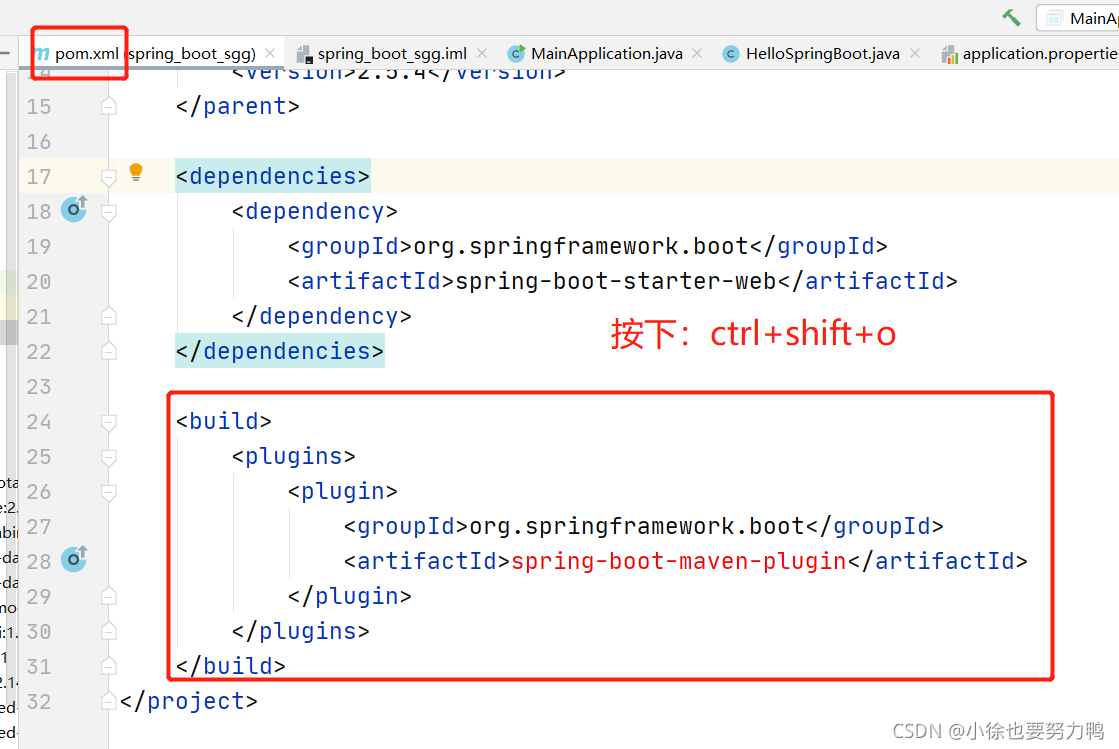Close the MainApplication.java tab

pos(697,53)
